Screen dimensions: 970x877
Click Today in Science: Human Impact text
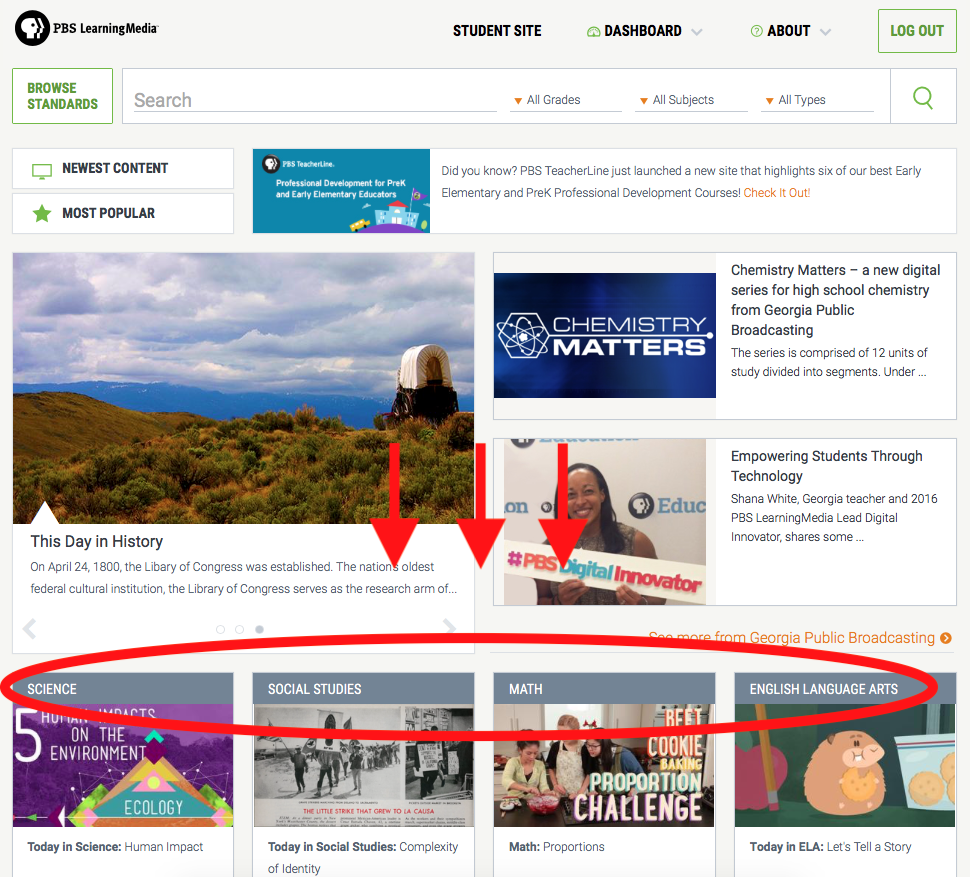coord(115,847)
